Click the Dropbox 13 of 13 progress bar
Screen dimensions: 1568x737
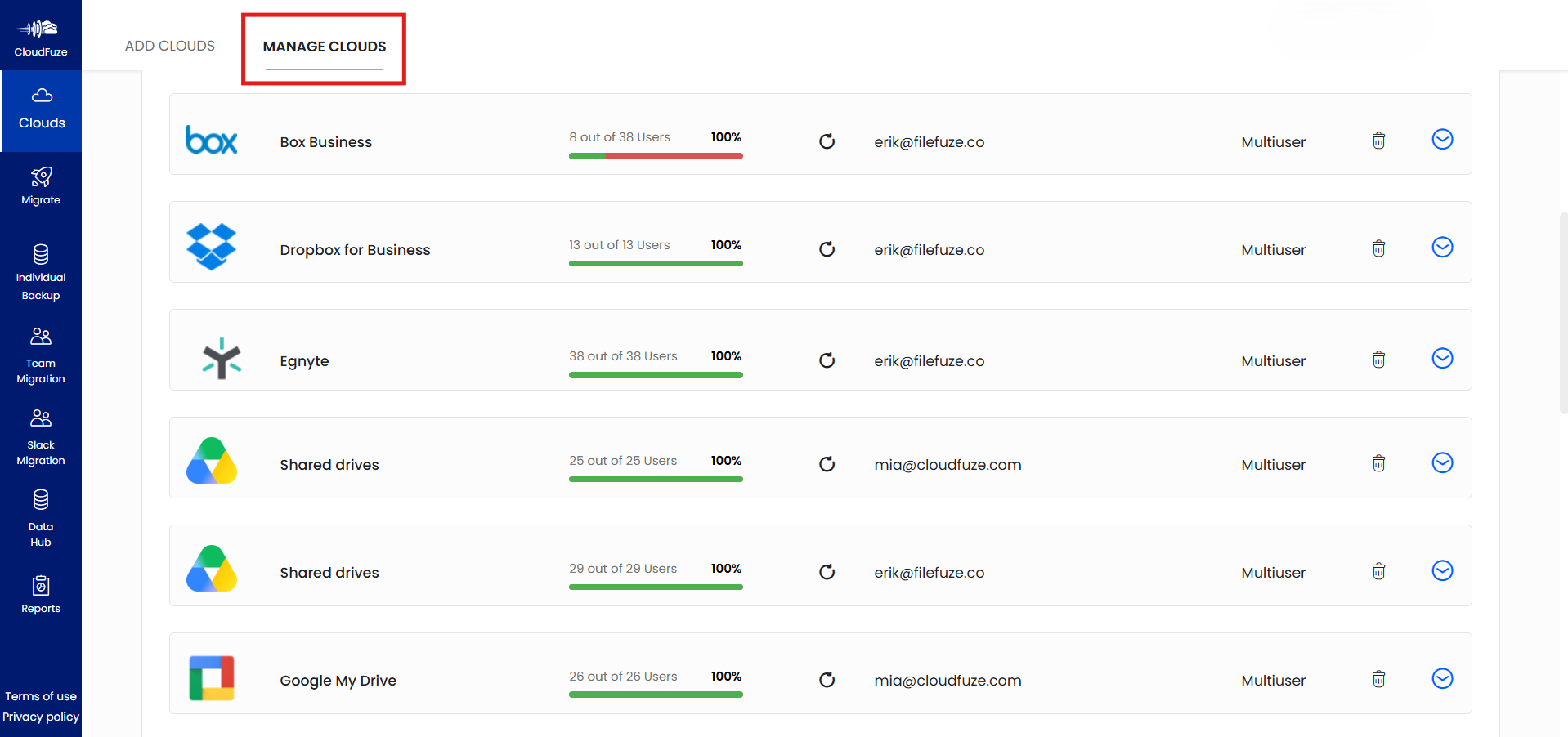tap(656, 264)
